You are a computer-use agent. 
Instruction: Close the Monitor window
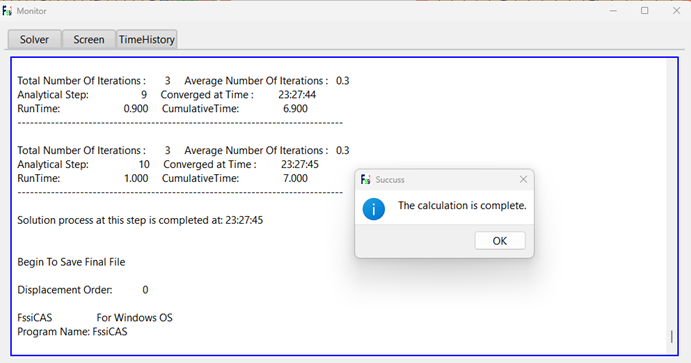(x=676, y=11)
